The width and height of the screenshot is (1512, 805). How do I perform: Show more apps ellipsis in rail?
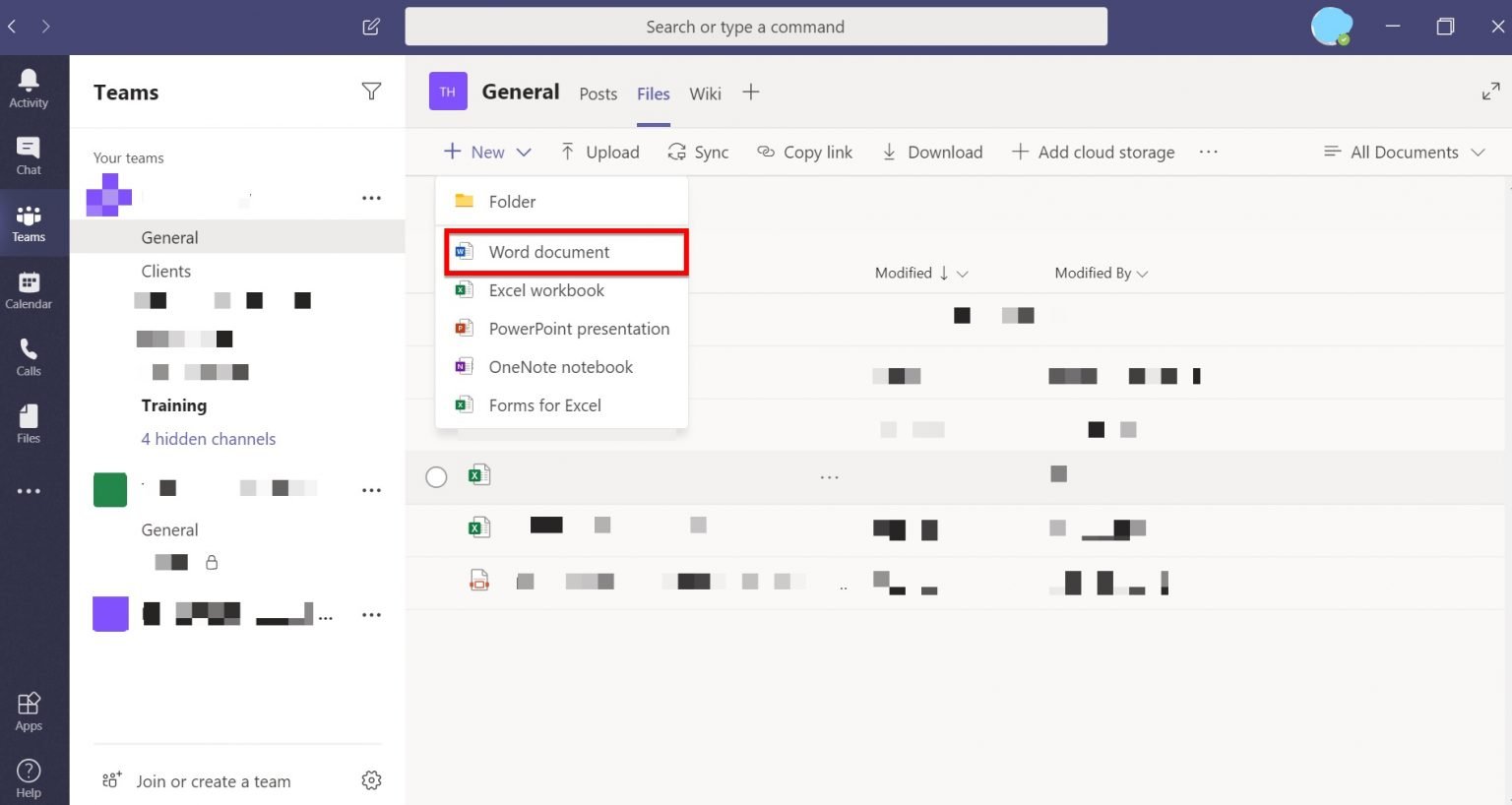pos(29,491)
